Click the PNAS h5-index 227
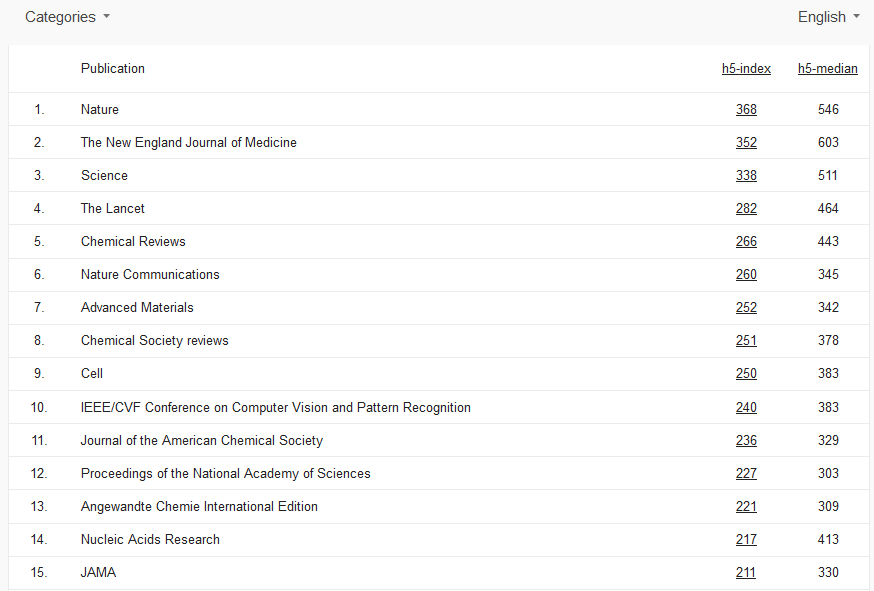This screenshot has width=874, height=591. tap(746, 474)
